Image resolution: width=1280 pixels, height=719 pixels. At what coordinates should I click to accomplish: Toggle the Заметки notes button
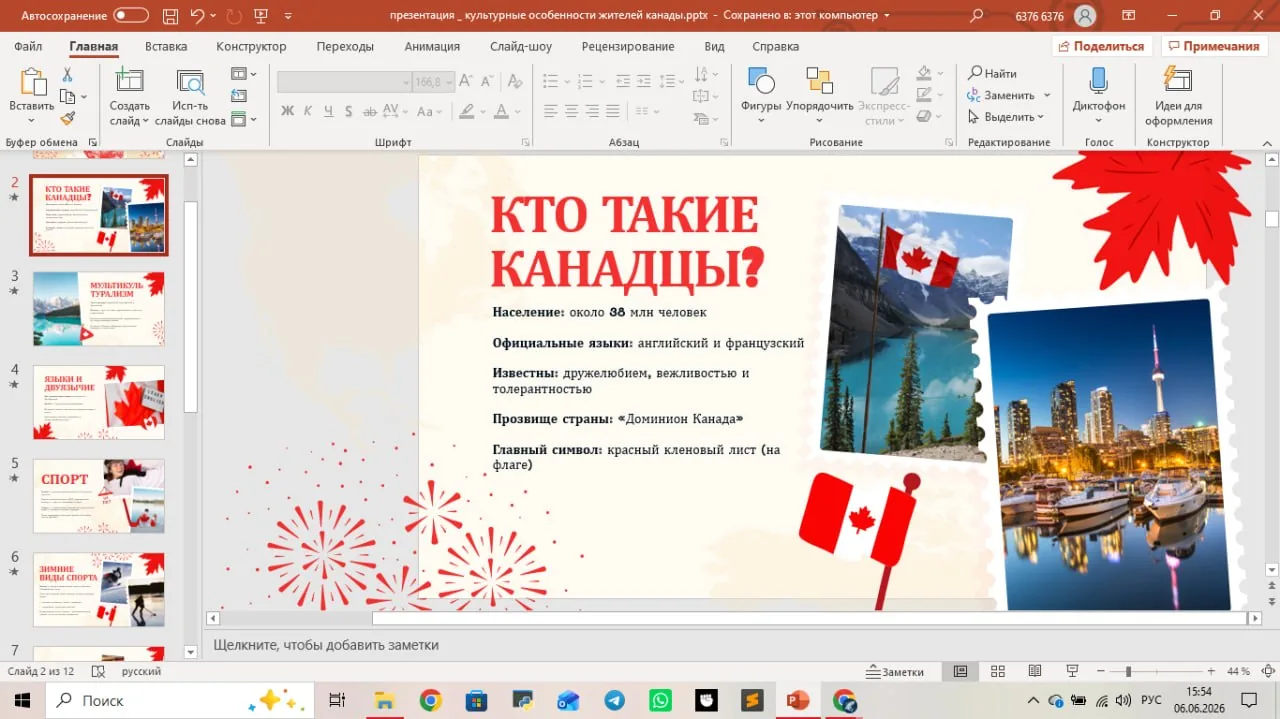pyautogui.click(x=895, y=672)
